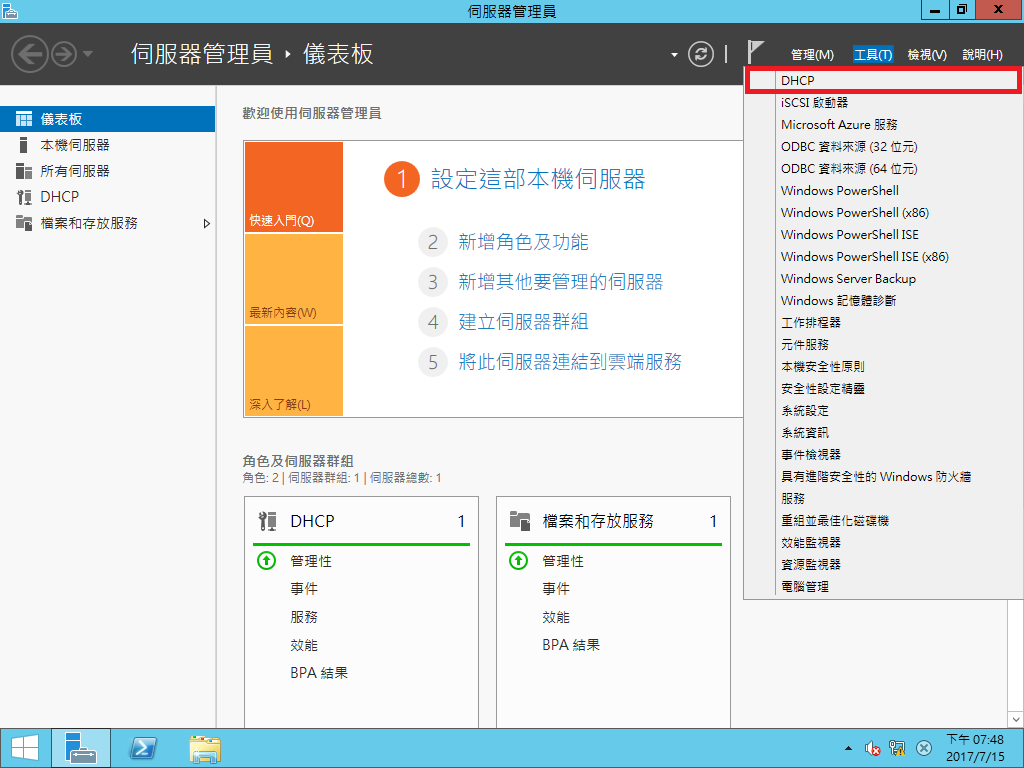Select iSCSI 啟動器 from tools menu
This screenshot has width=1024, height=768.
click(884, 103)
